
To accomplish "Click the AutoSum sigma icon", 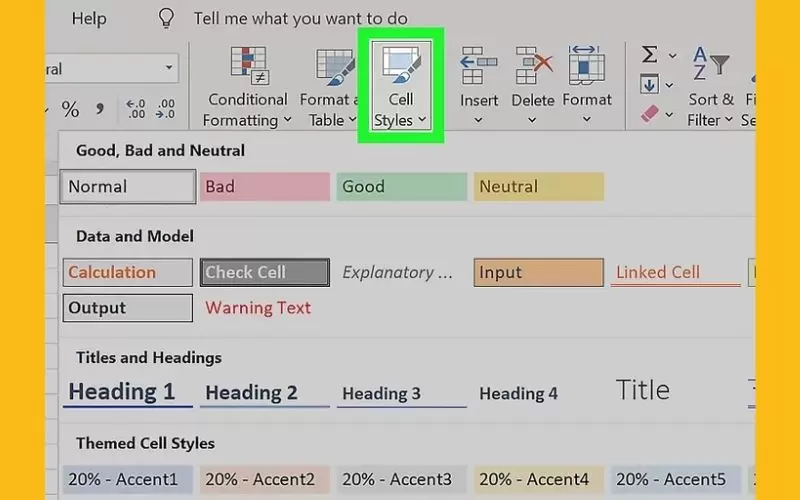I will coord(649,54).
